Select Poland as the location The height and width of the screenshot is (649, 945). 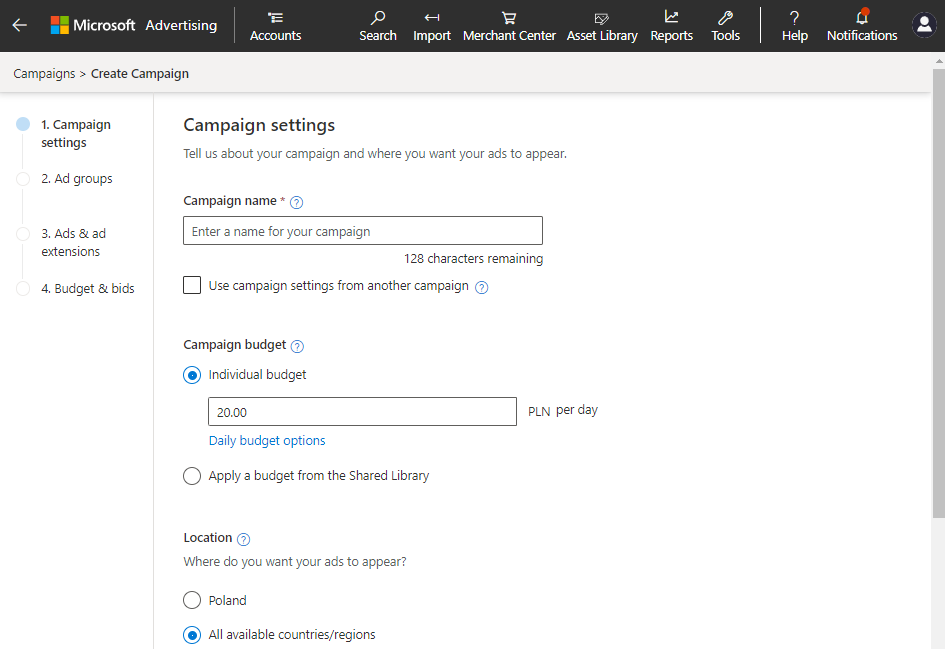192,601
